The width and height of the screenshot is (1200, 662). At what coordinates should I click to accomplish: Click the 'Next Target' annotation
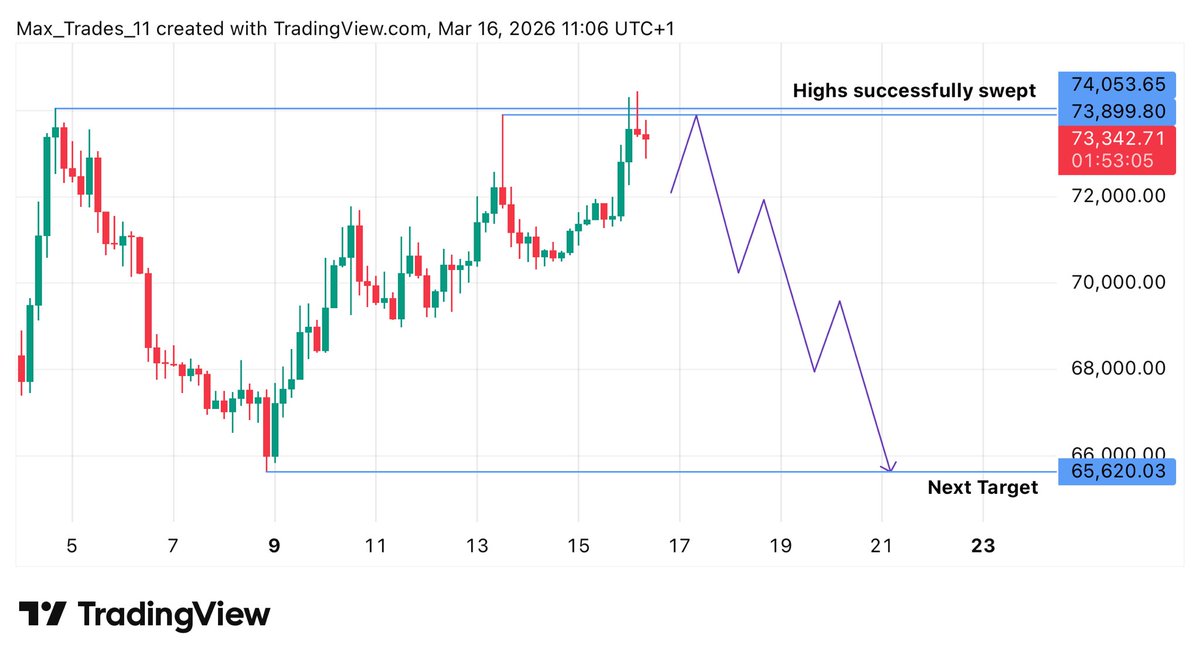point(982,487)
